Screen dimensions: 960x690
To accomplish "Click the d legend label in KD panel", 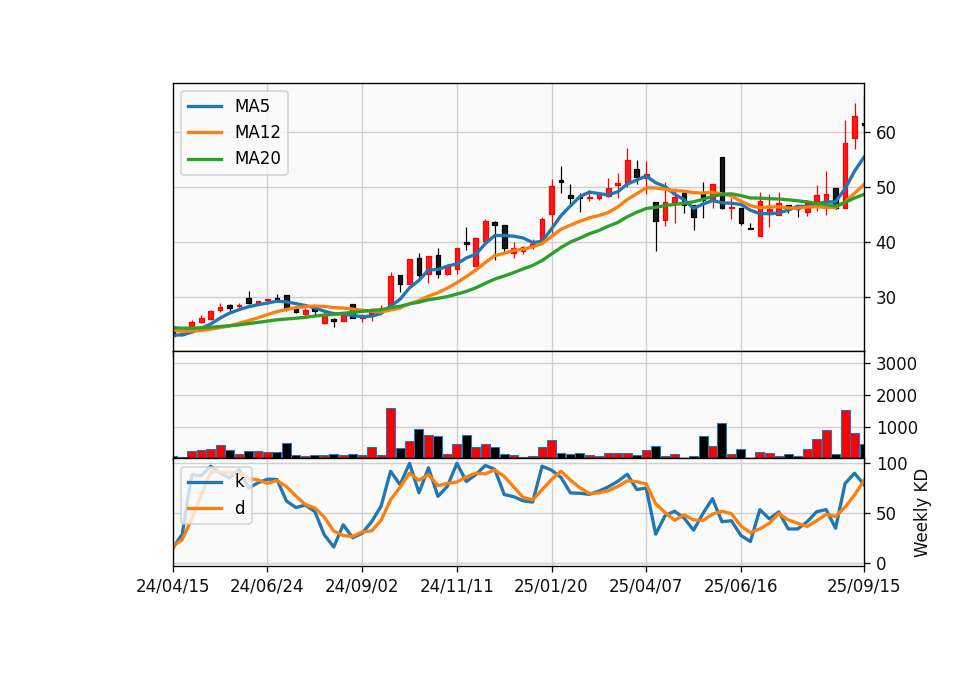I will (x=239, y=508).
